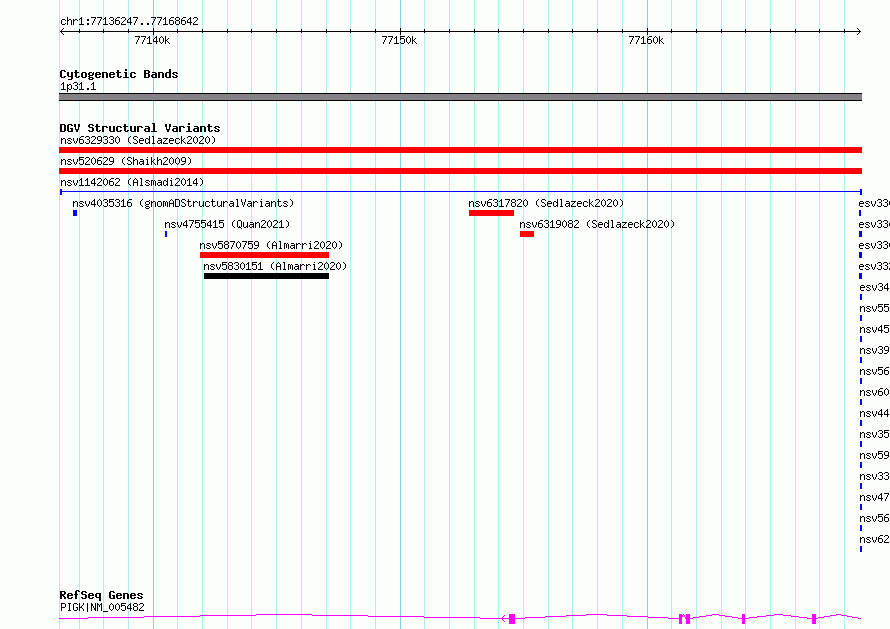Select the red bar of nsv6317820
Image resolution: width=890 pixels, height=629 pixels.
(x=492, y=213)
